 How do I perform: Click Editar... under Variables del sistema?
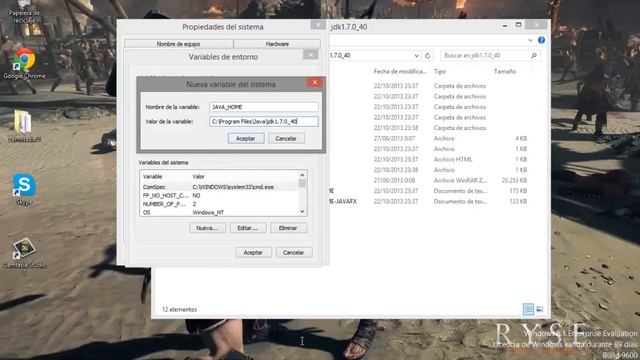[x=248, y=228]
